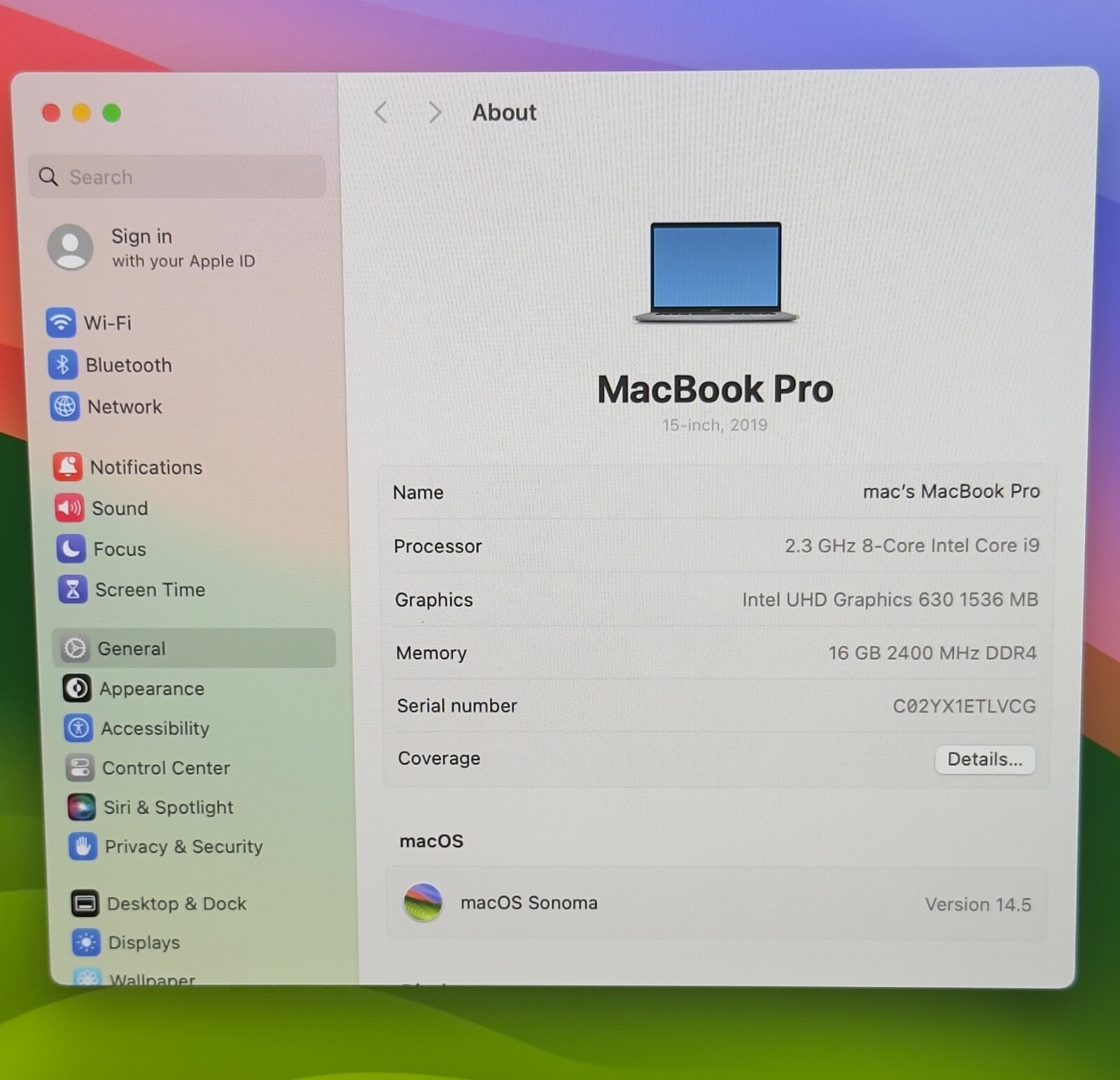Screen dimensions: 1120x1080
Task: Open the Notifications label in sidebar
Action: 146,467
